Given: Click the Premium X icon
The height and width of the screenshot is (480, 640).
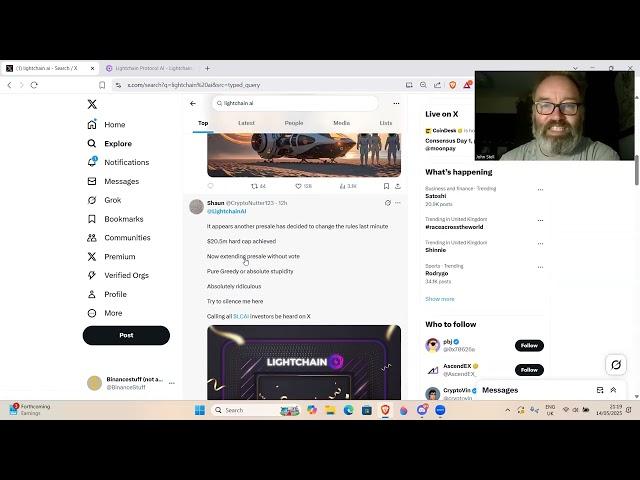Looking at the screenshot, I should pyautogui.click(x=92, y=256).
